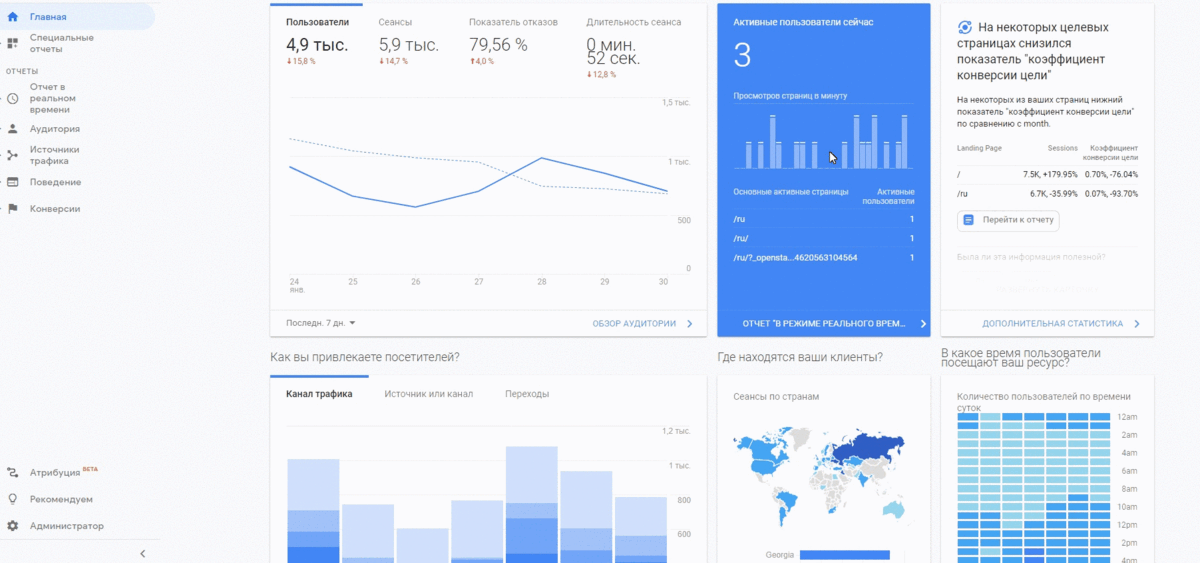Click arrow next to ОБЗОР АУДИТОРИИ

tap(690, 324)
